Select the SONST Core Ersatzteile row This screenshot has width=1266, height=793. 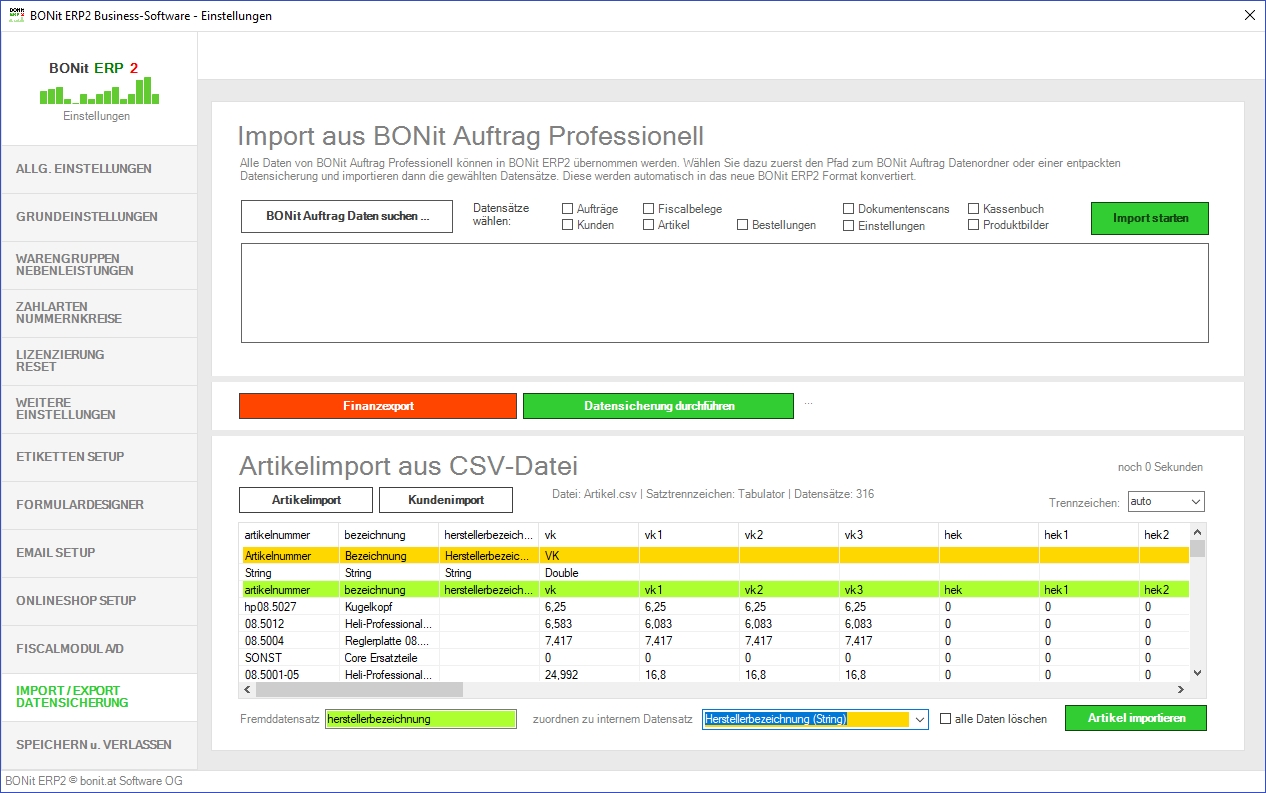coord(714,658)
